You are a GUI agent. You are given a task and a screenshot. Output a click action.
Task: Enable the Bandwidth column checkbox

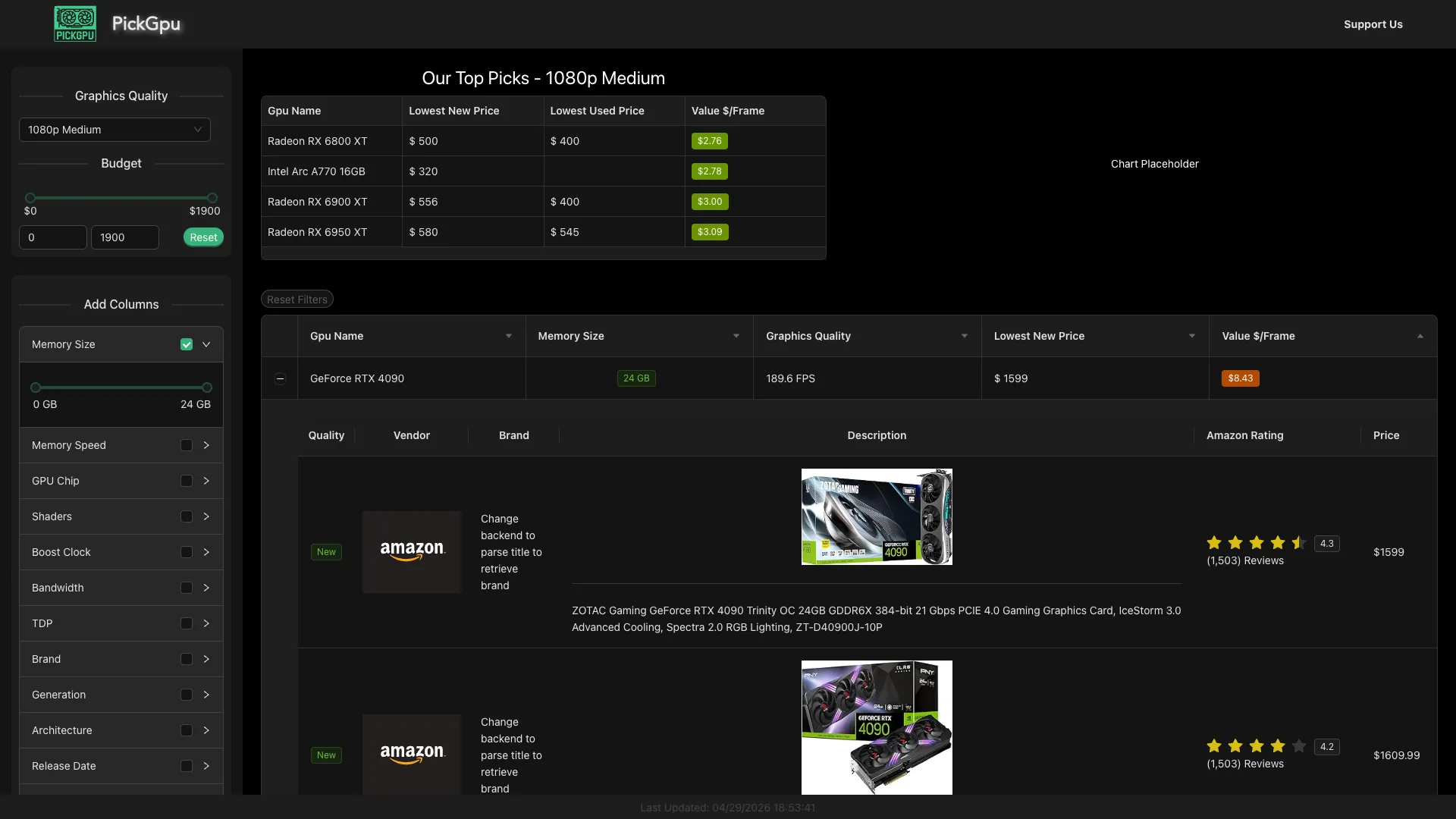187,588
